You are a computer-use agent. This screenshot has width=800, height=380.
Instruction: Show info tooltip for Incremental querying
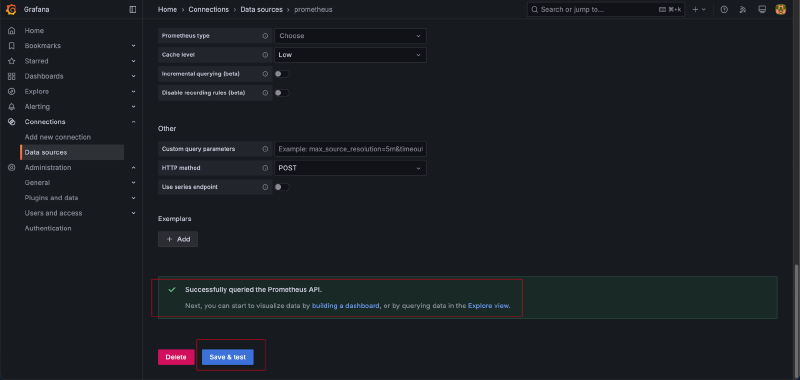coord(265,74)
